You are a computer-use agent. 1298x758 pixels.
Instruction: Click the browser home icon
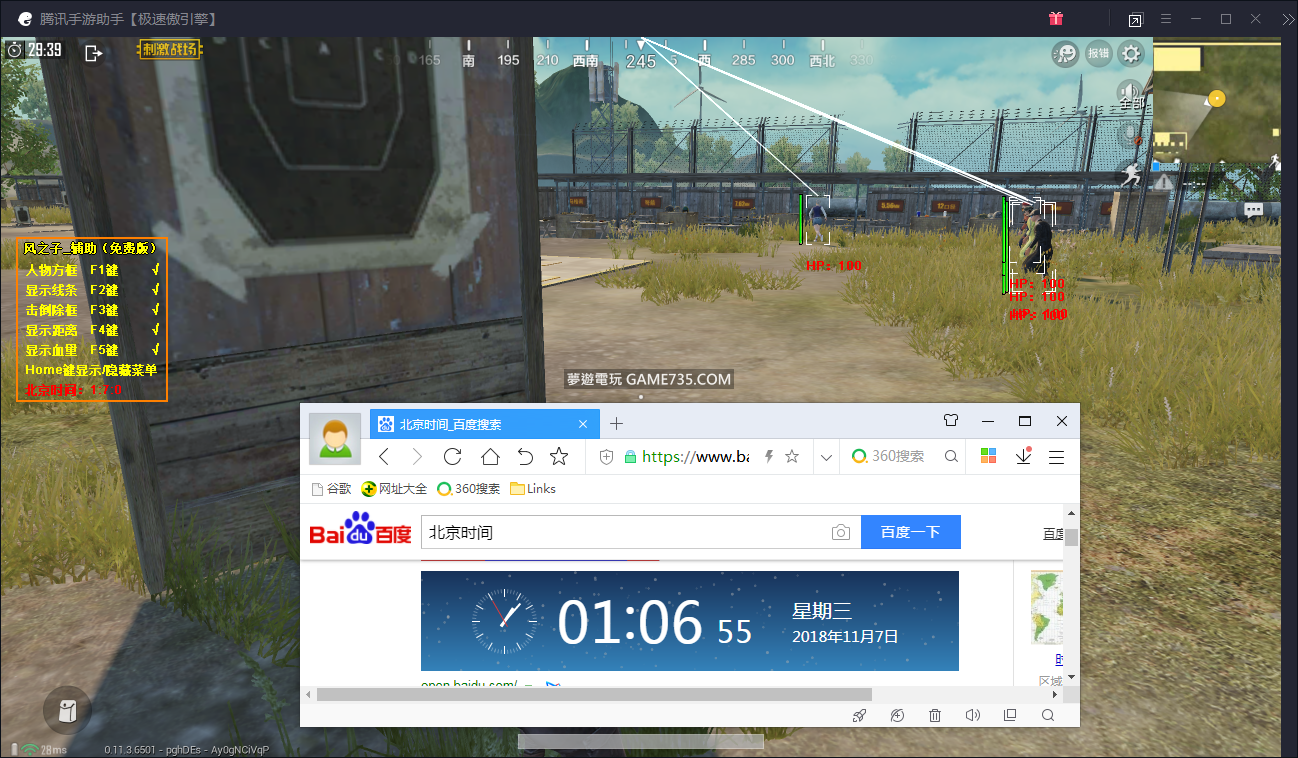click(x=489, y=457)
